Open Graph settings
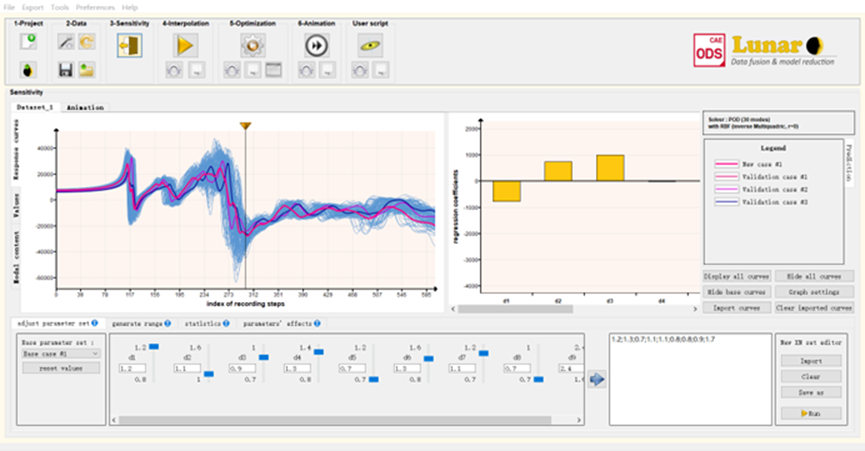The height and width of the screenshot is (451, 865). coord(814,292)
